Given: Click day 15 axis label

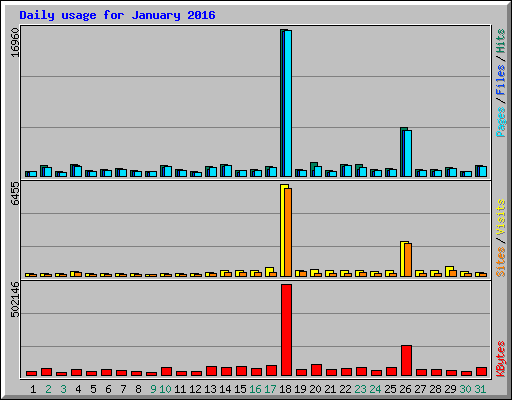Looking at the screenshot, I should pyautogui.click(x=240, y=389).
